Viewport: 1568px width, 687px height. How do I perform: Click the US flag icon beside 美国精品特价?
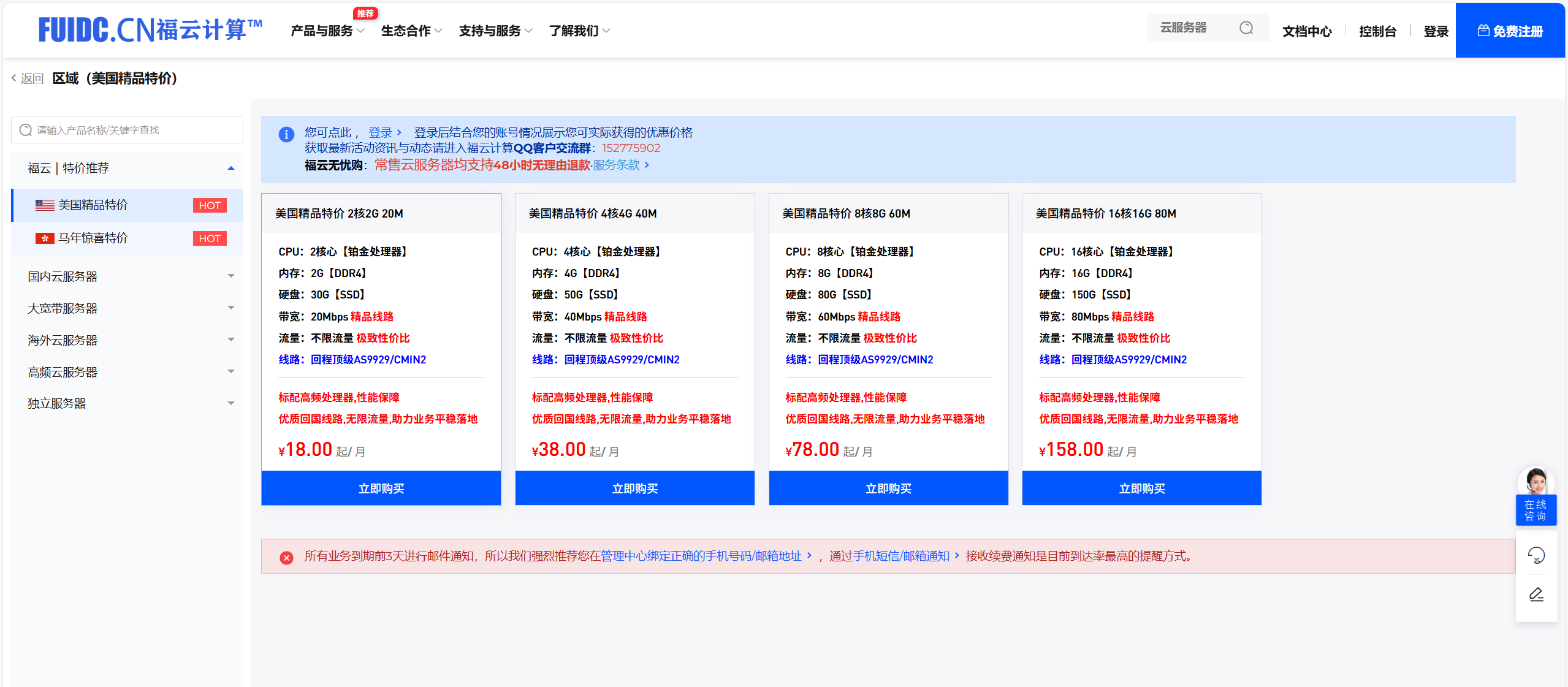[x=44, y=205]
